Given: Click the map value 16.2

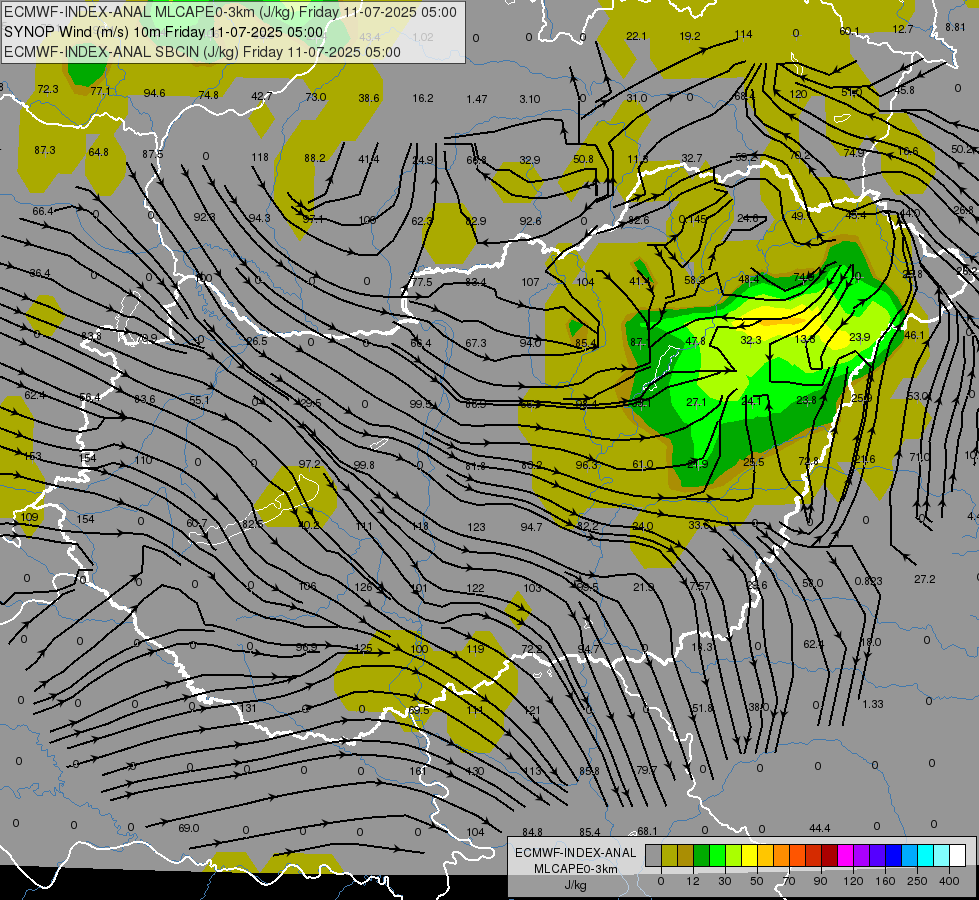Looking at the screenshot, I should tap(423, 98).
